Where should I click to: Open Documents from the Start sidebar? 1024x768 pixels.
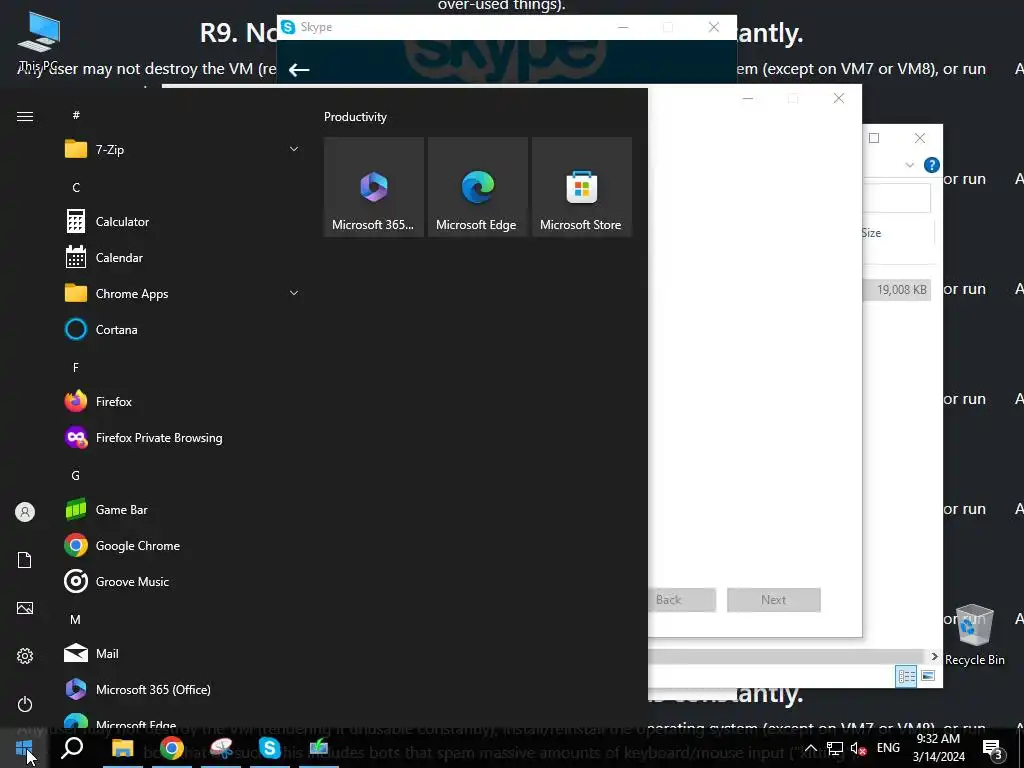25,560
